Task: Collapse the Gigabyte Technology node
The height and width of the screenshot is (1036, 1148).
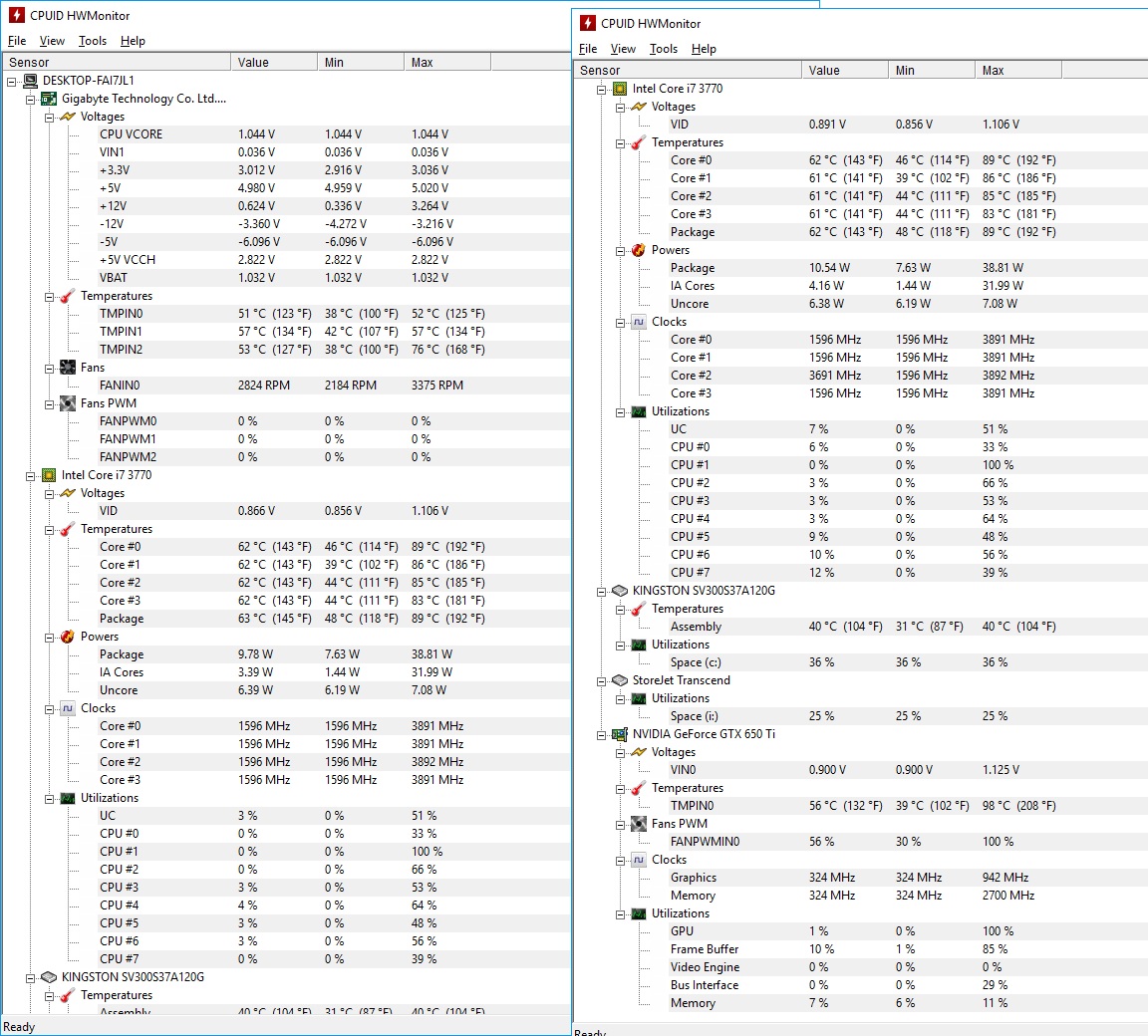Action: [30, 100]
